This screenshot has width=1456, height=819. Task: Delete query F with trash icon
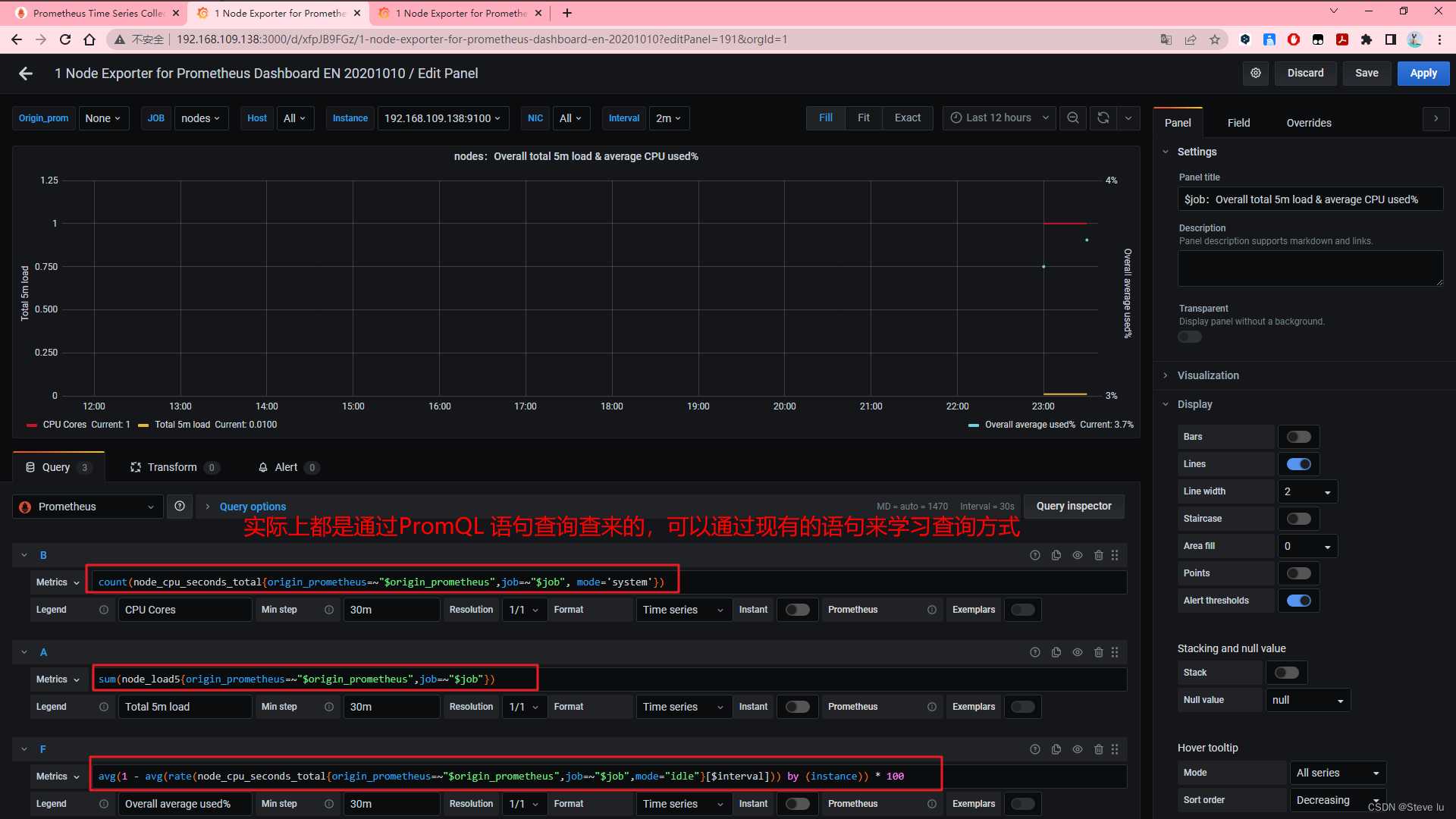coord(1099,750)
